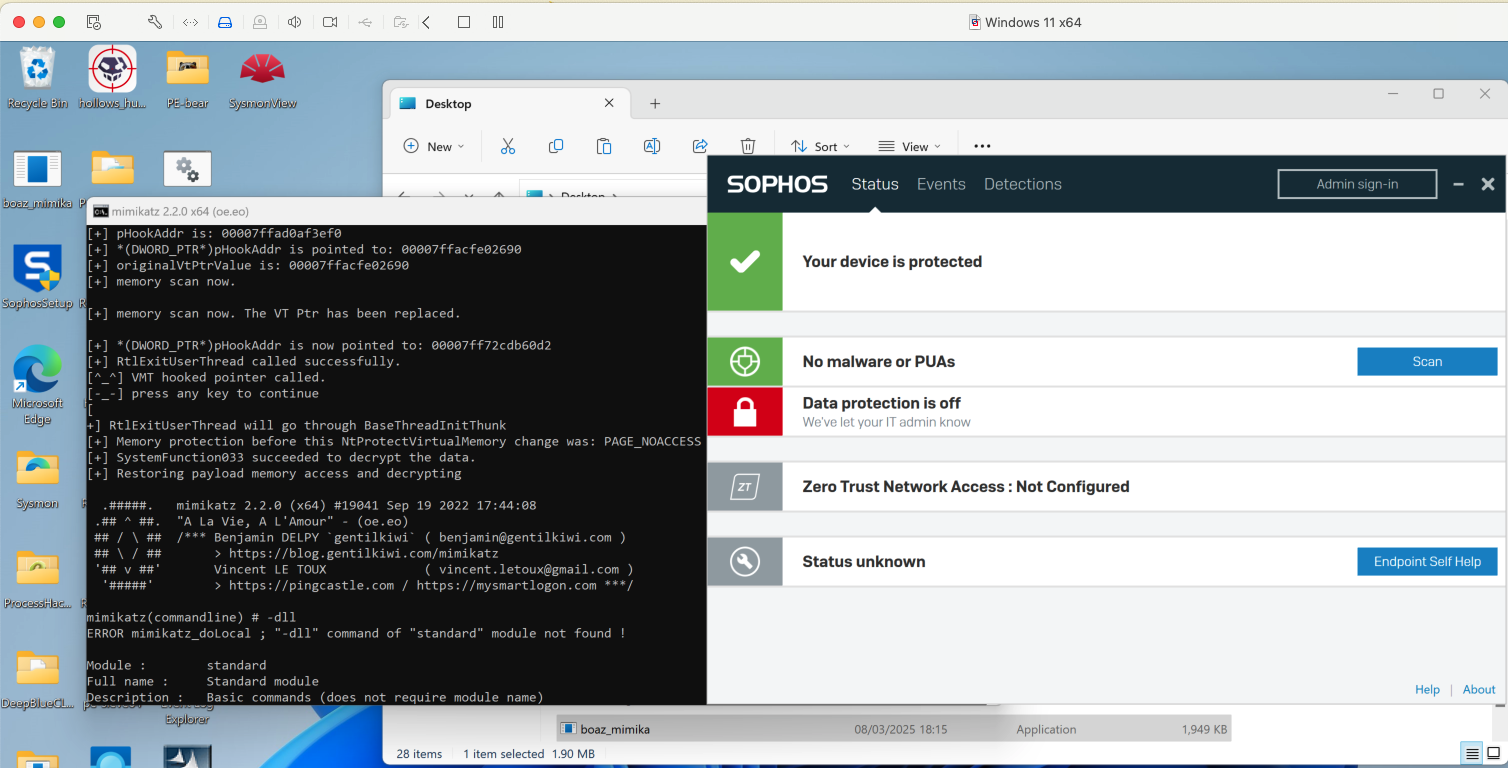Click the VMware shared folders icon
The height and width of the screenshot is (768, 1508).
coord(400,22)
